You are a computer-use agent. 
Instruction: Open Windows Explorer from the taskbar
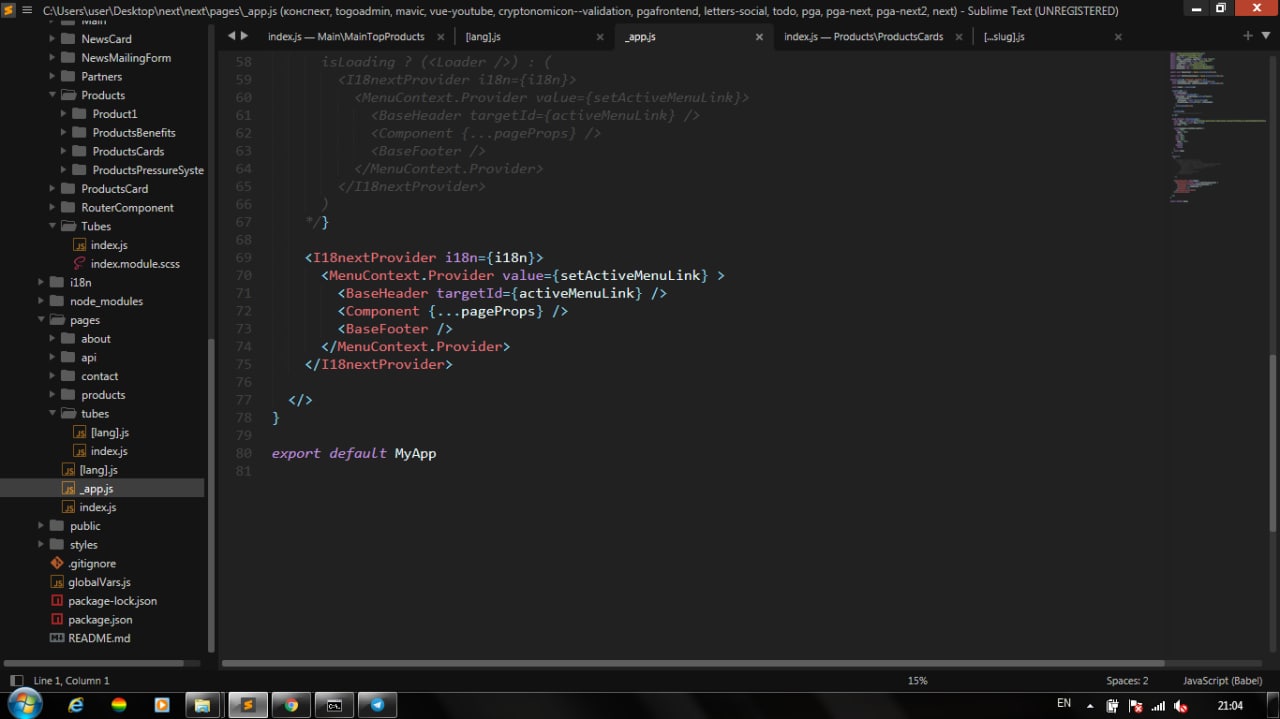point(201,705)
